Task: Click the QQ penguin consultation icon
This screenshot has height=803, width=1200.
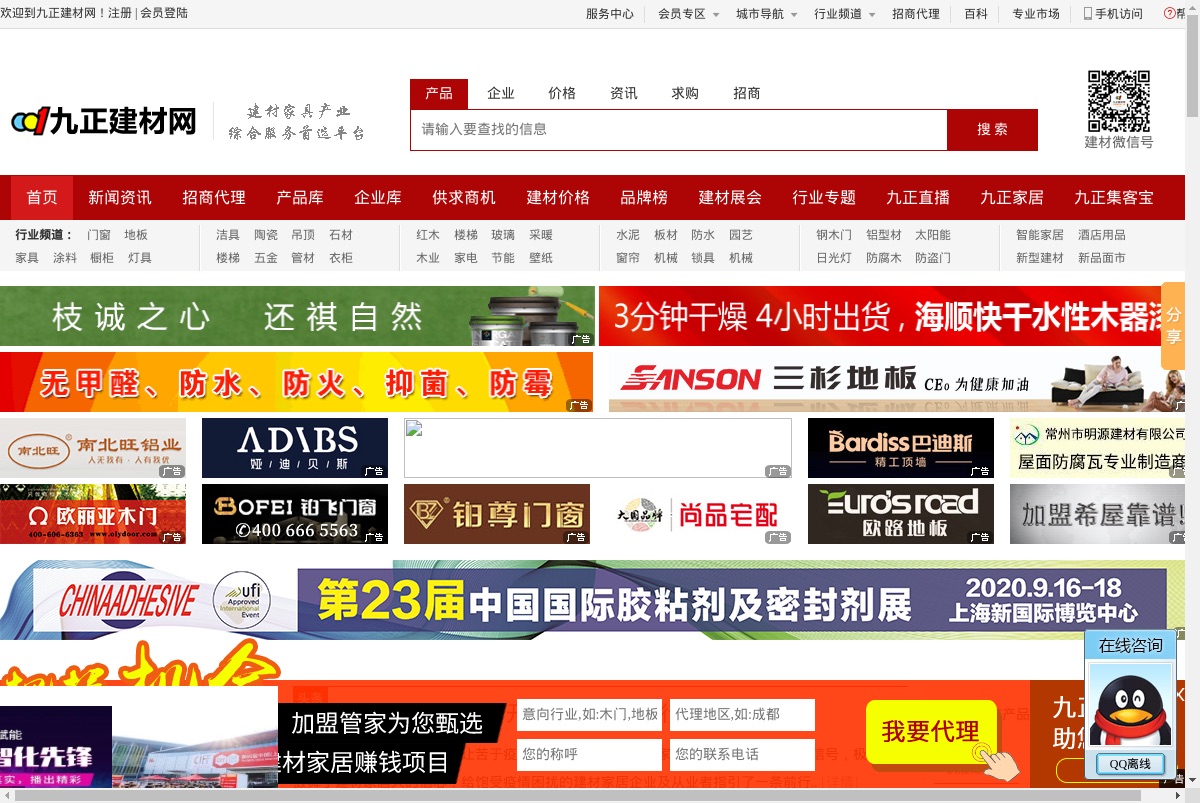Action: (1129, 704)
